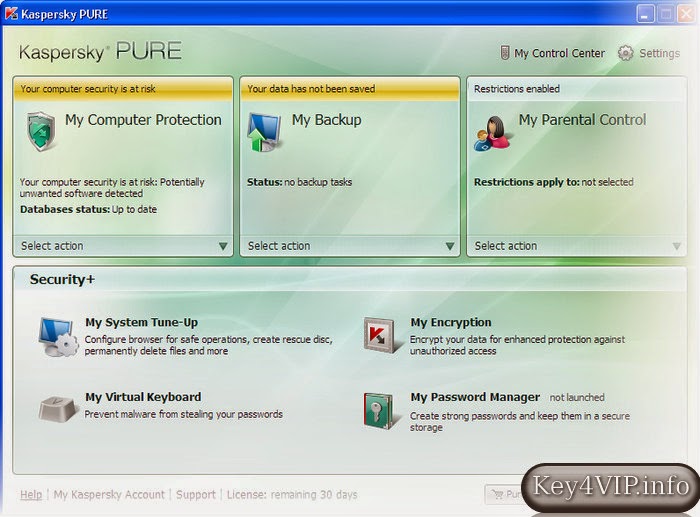
Task: Open My Encryption
Action: tap(451, 322)
